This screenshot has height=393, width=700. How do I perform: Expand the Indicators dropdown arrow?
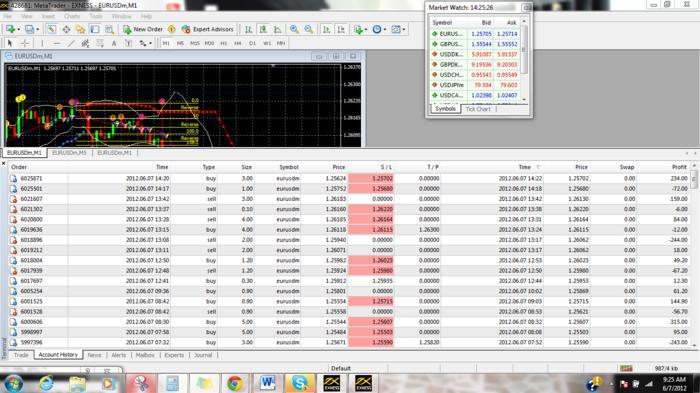pyautogui.click(x=366, y=29)
